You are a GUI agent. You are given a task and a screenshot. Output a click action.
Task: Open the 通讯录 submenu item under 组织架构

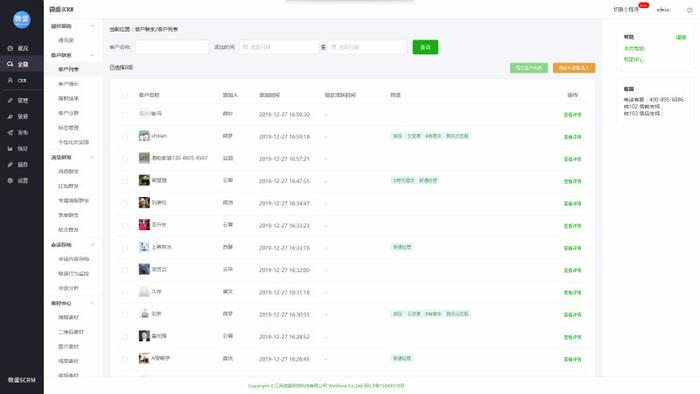(66, 41)
